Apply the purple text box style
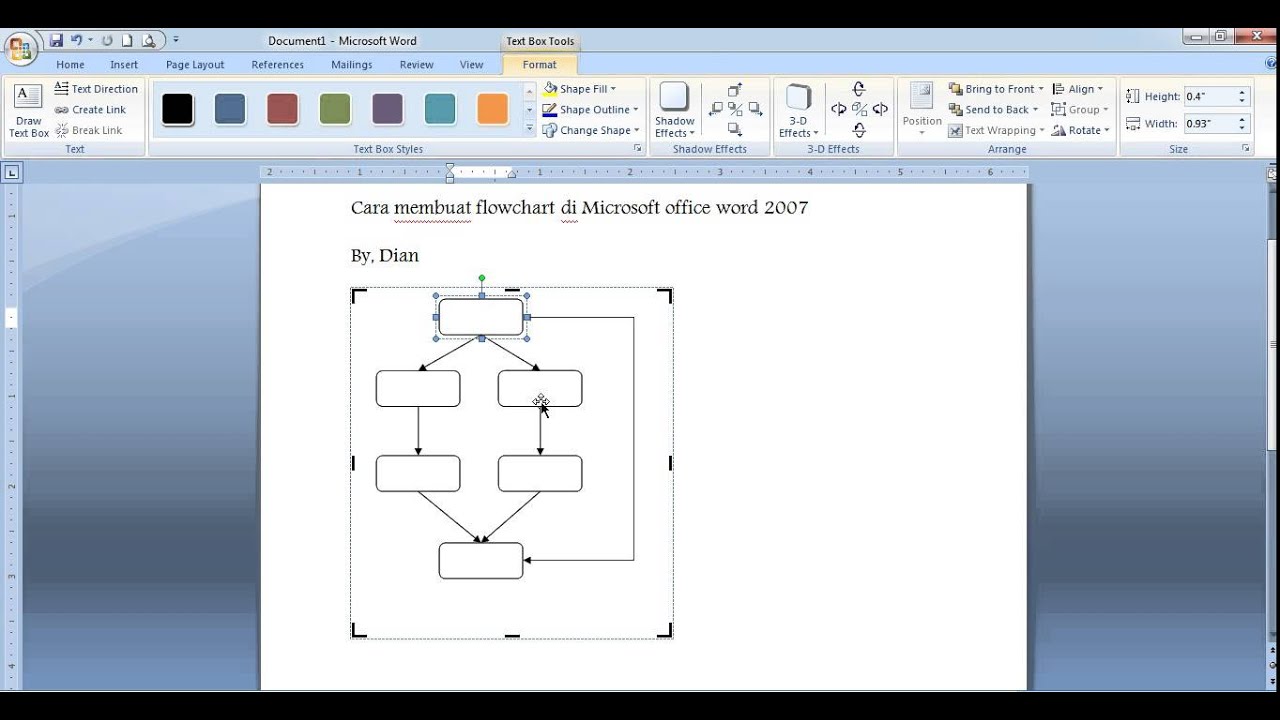The image size is (1280, 720). (387, 109)
